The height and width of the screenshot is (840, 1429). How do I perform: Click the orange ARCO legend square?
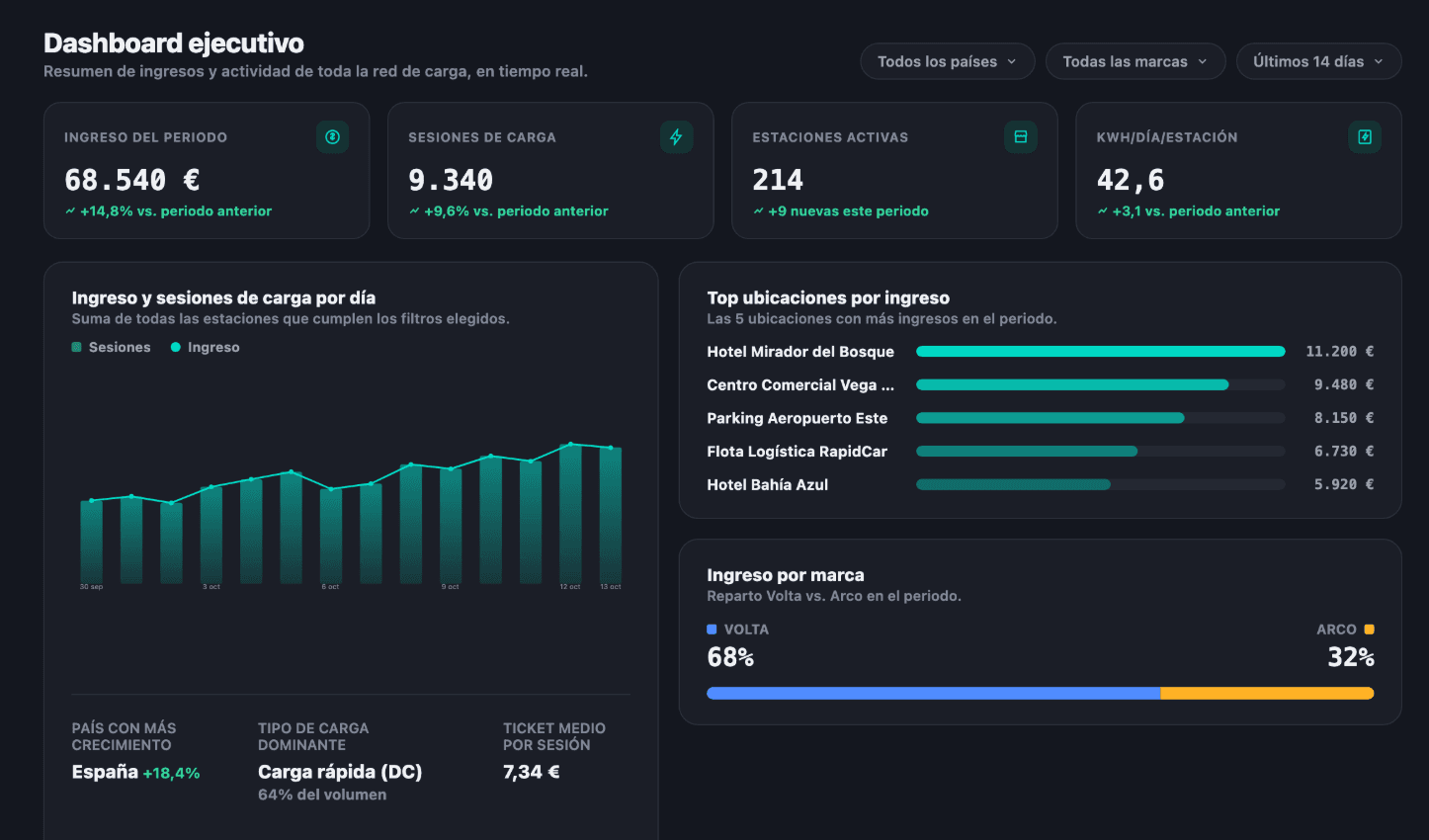pos(1369,630)
